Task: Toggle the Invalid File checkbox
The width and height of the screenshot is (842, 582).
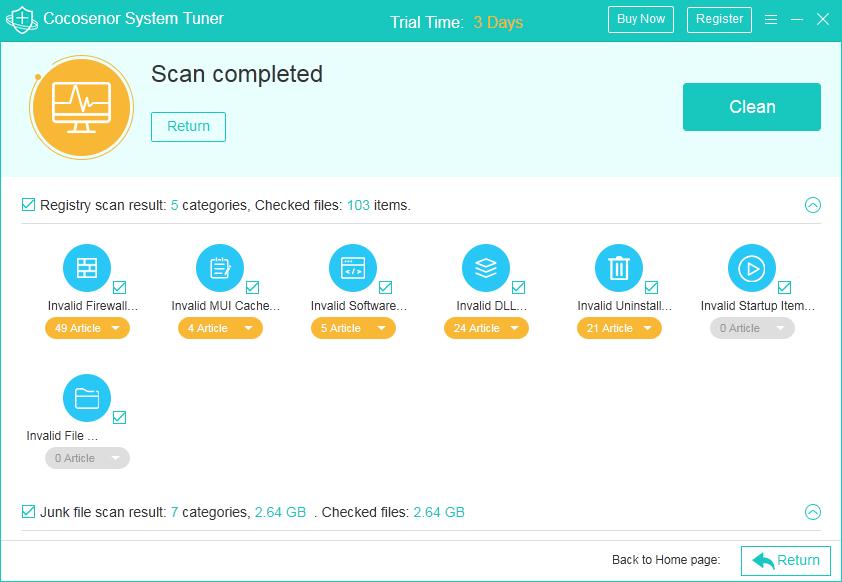Action: pos(120,417)
